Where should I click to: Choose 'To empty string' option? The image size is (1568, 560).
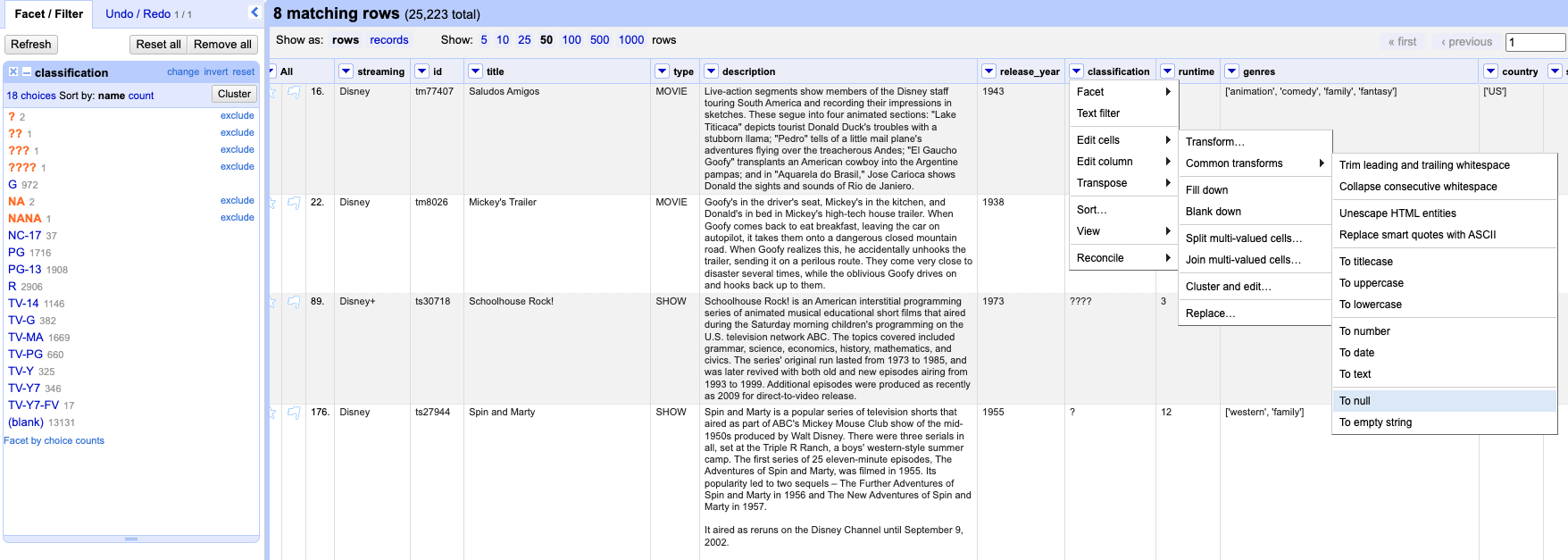click(x=1445, y=422)
